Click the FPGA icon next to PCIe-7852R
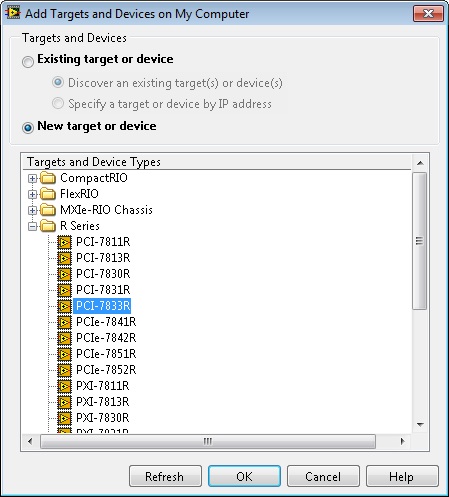 [x=64, y=370]
